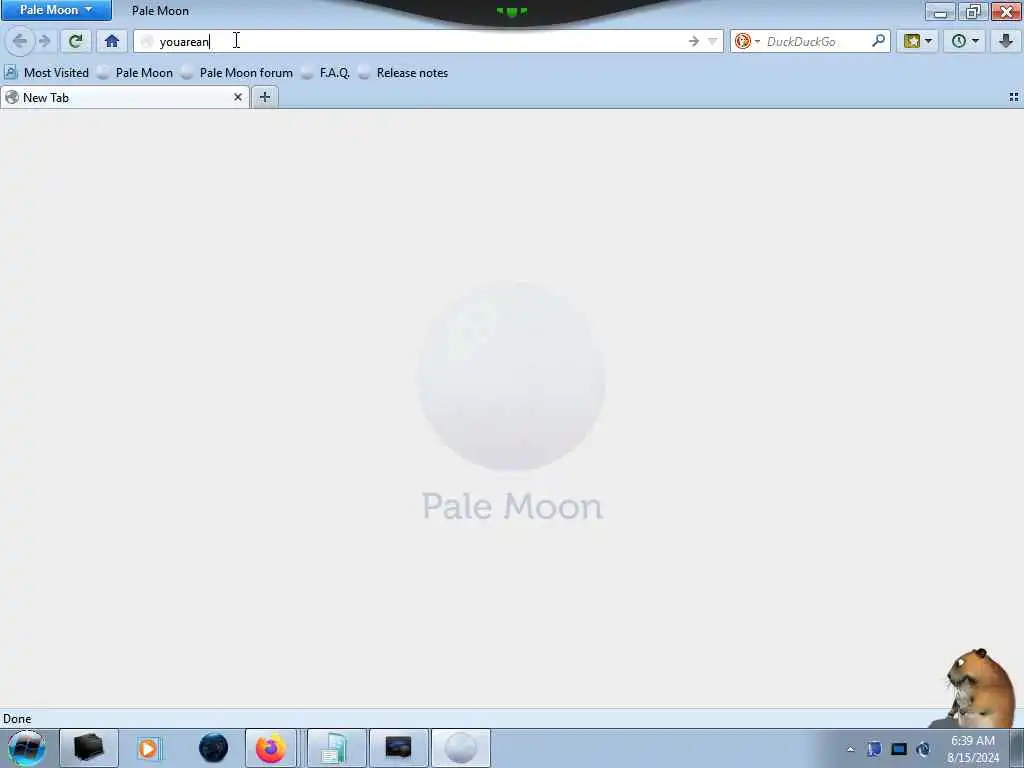Open the black box app in the taskbar
This screenshot has width=1024, height=768.
89,748
